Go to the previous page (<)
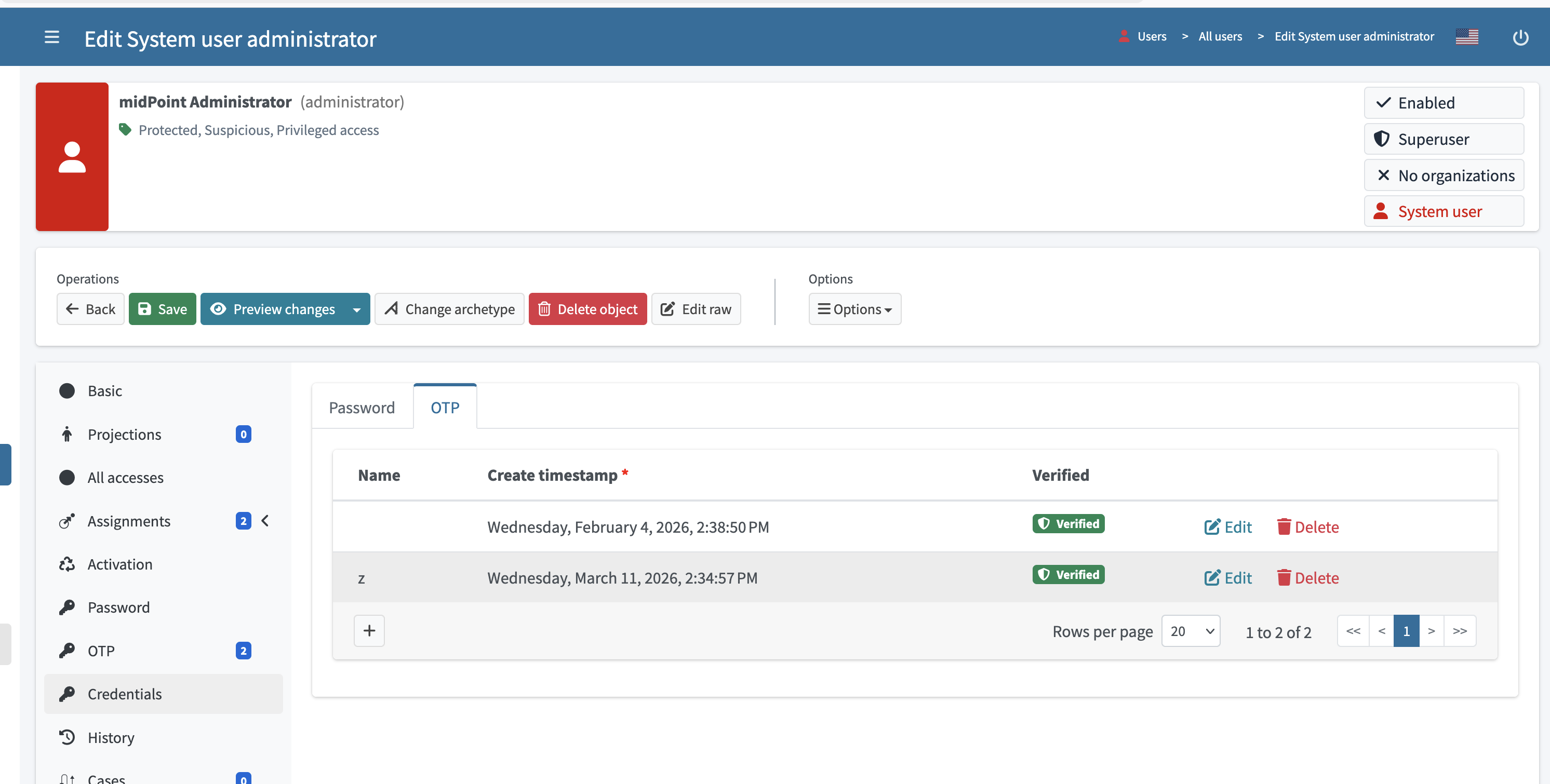Viewport: 1550px width, 784px height. point(1382,631)
